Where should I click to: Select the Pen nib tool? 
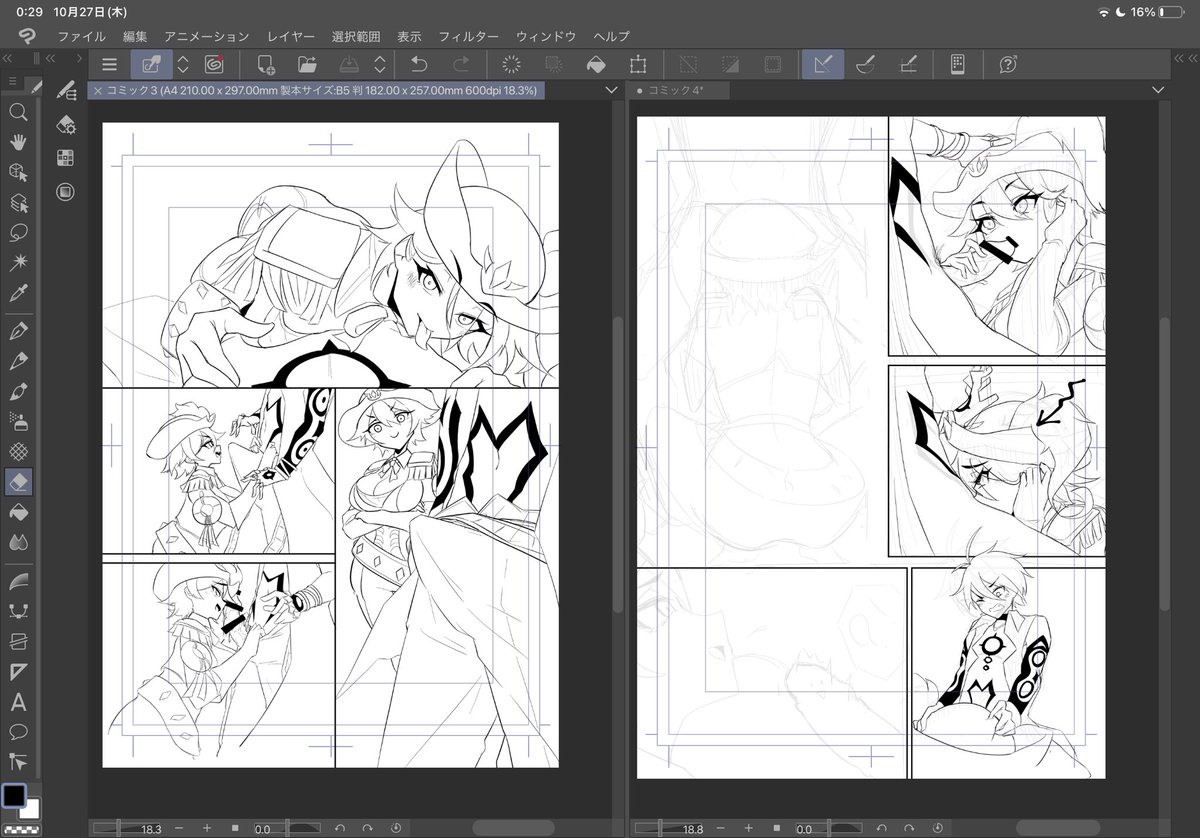point(18,330)
